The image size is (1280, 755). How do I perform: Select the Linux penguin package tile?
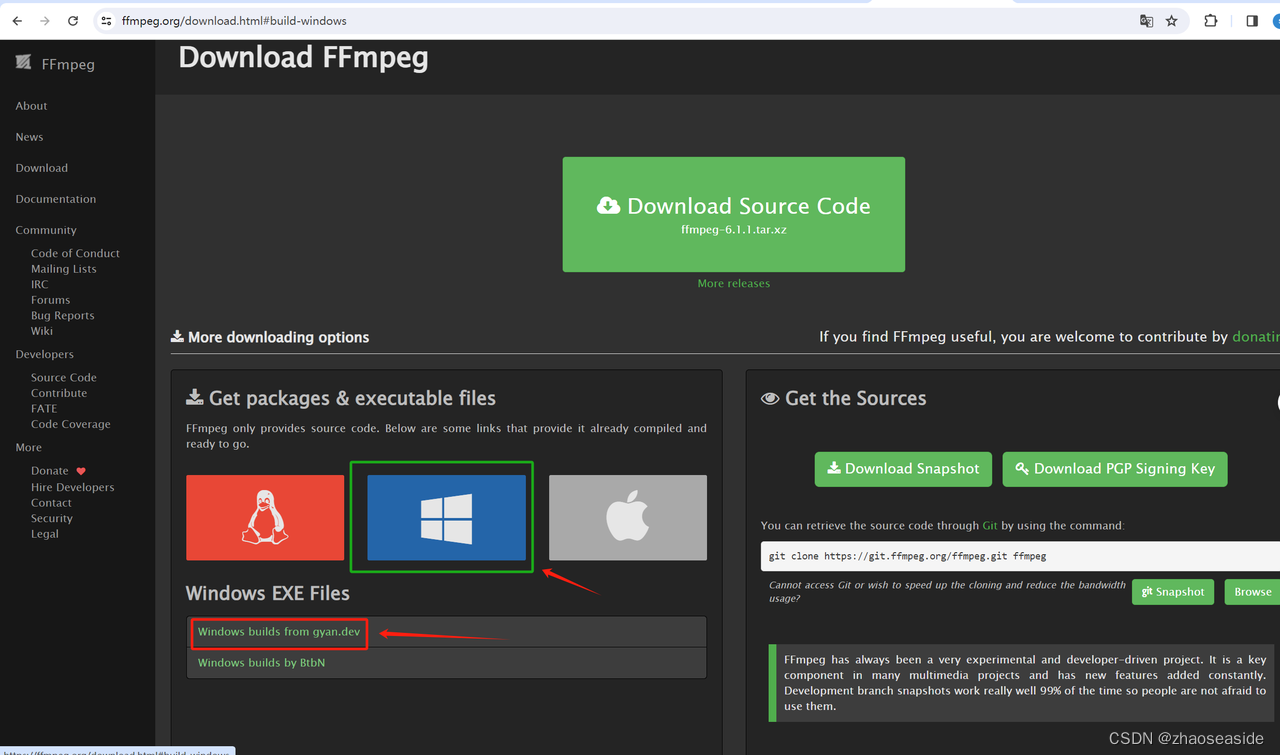pyautogui.click(x=265, y=517)
